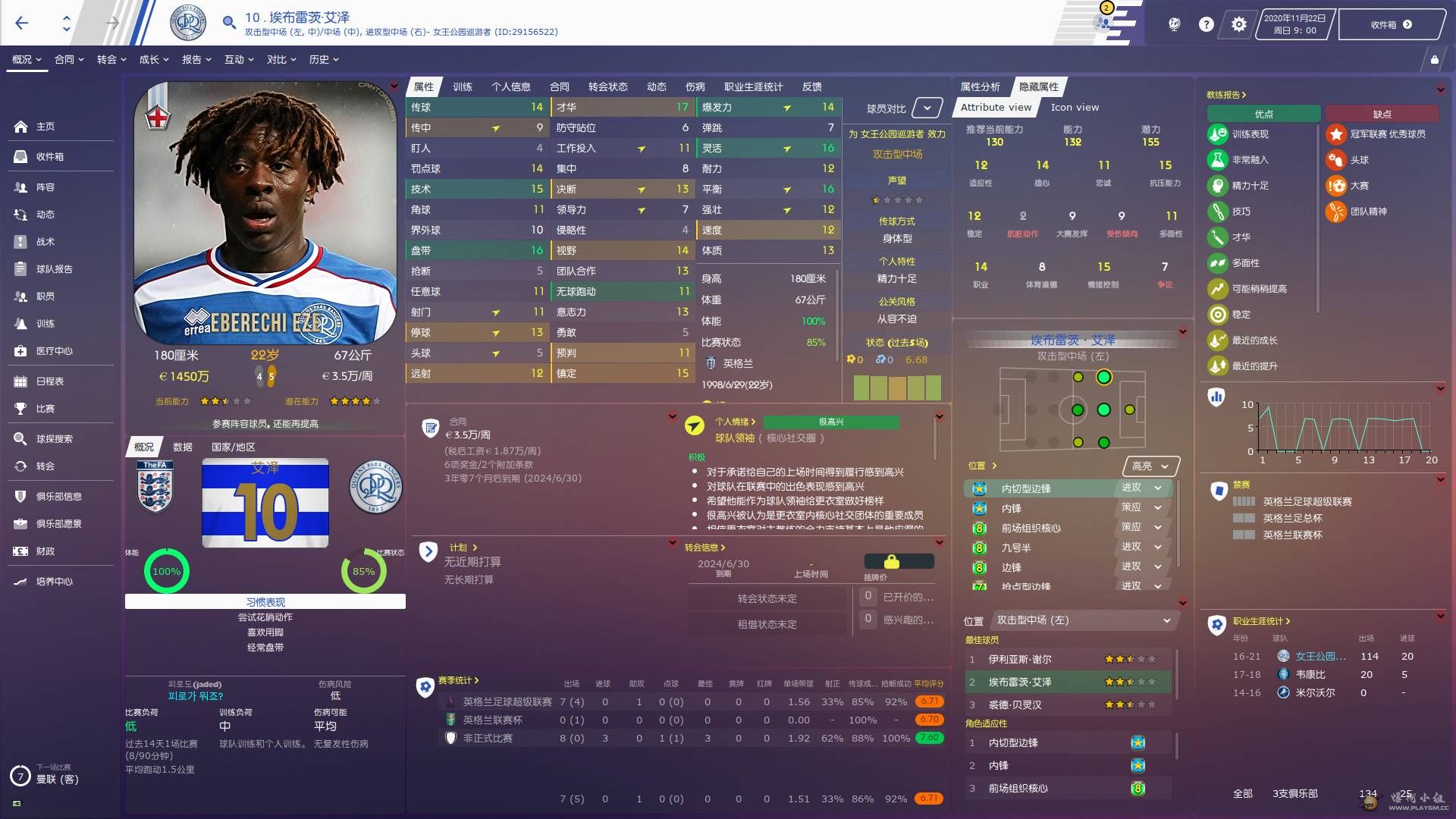Click the 85% match sharpness circular gauge
This screenshot has width=1456, height=819.
pos(363,571)
